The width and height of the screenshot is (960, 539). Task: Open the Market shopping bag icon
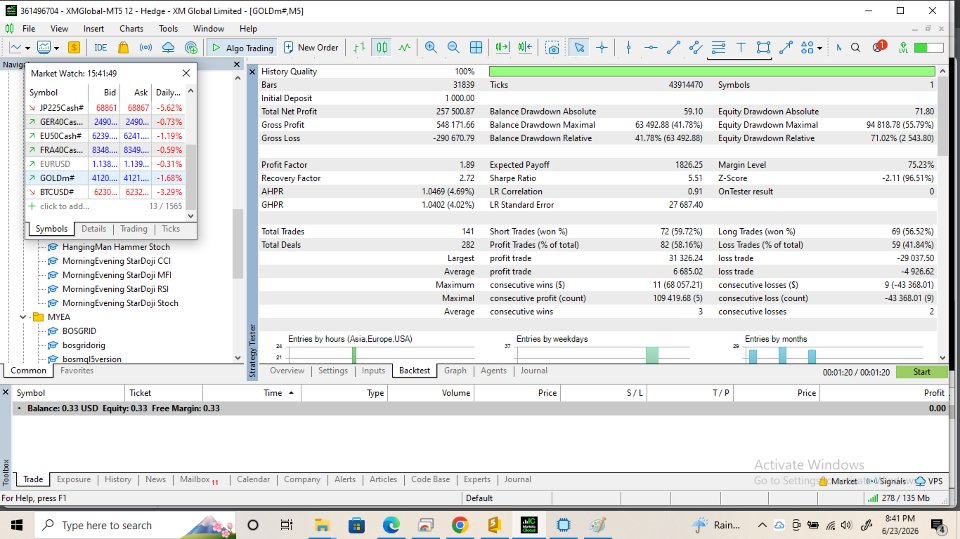[123, 48]
